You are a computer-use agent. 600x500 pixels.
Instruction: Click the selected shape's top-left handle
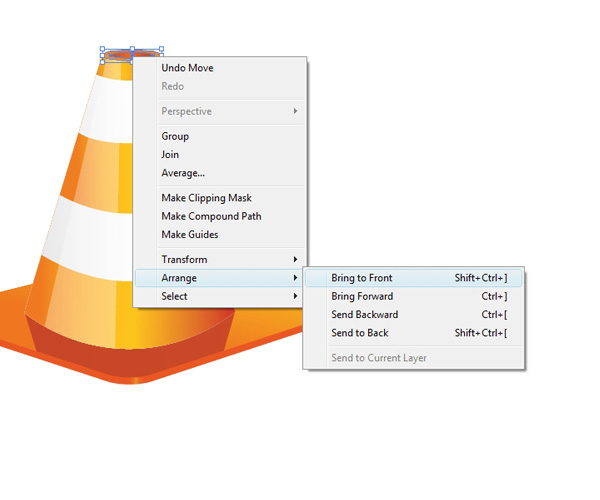coord(102,49)
